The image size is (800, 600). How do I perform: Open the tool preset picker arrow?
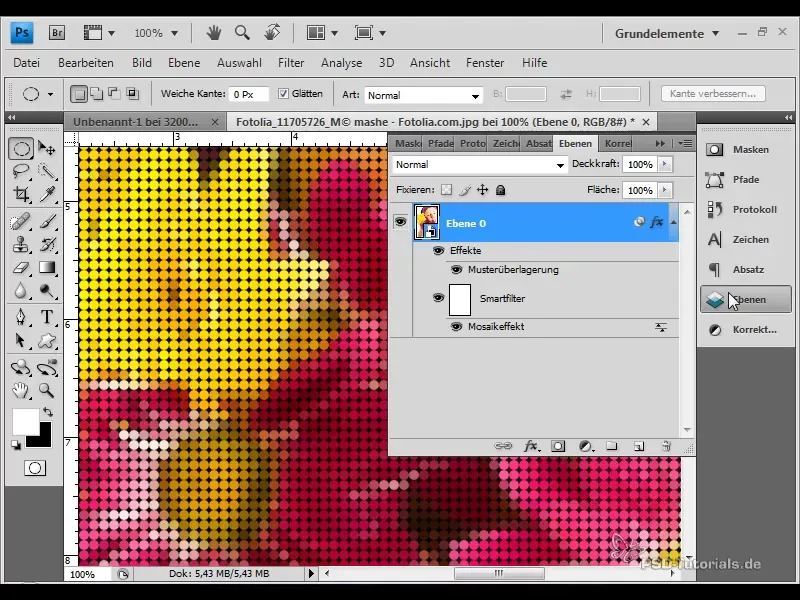click(50, 94)
